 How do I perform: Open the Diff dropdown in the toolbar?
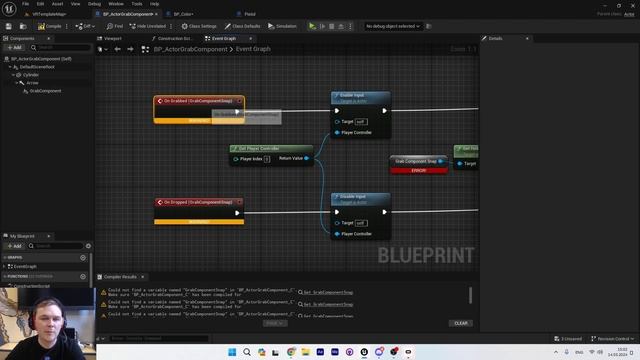pos(85,26)
